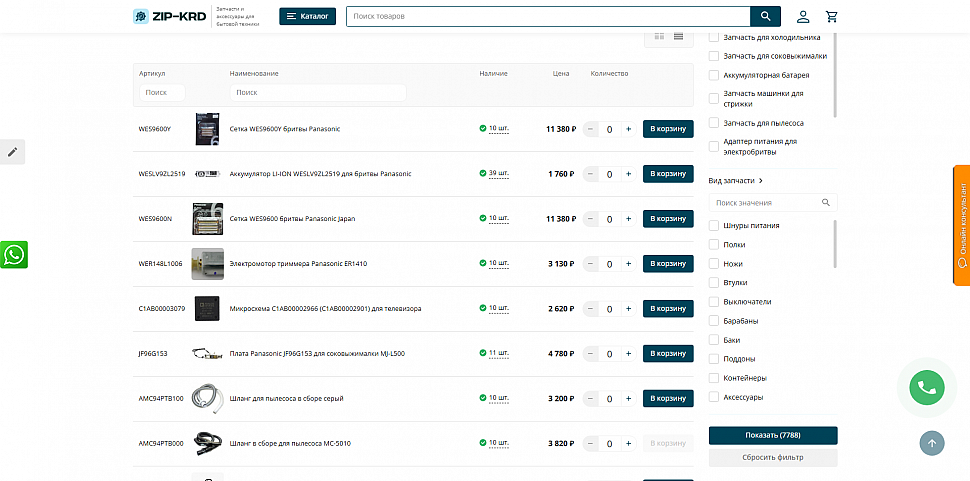Open thumbnail of Сетка WES9600Y
Screen dimensions: 970x481
[x=207, y=129]
